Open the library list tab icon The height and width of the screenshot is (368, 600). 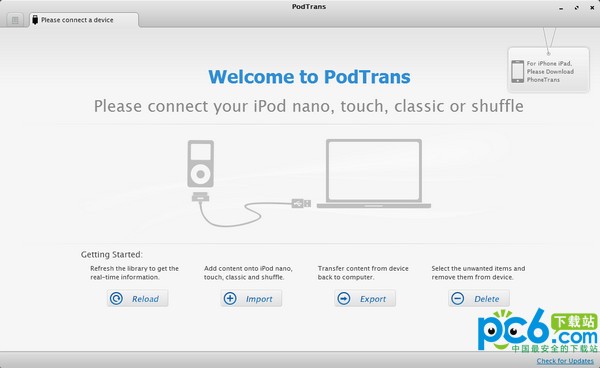click(15, 20)
